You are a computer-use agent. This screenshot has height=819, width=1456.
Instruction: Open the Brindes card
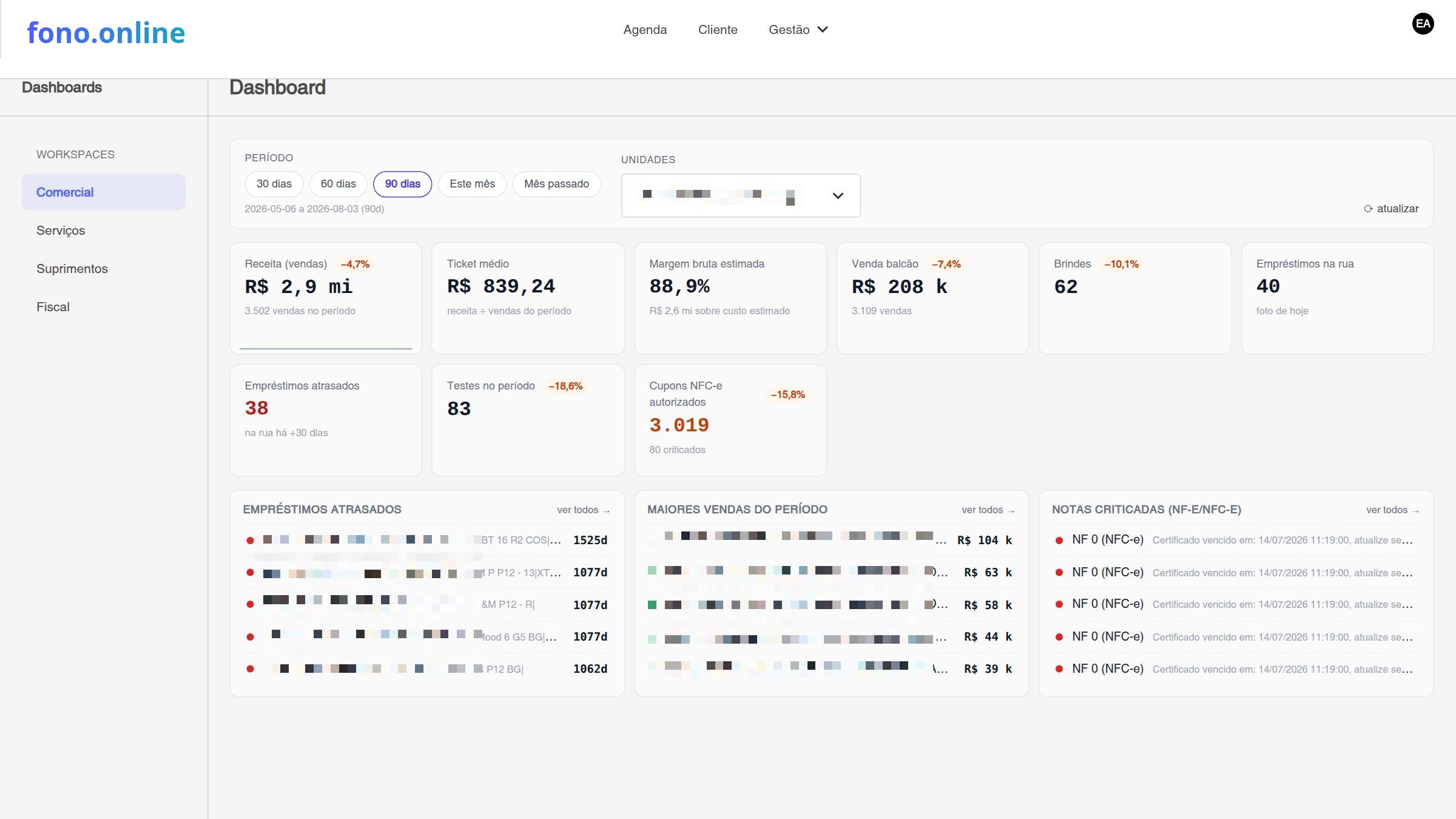coord(1135,298)
